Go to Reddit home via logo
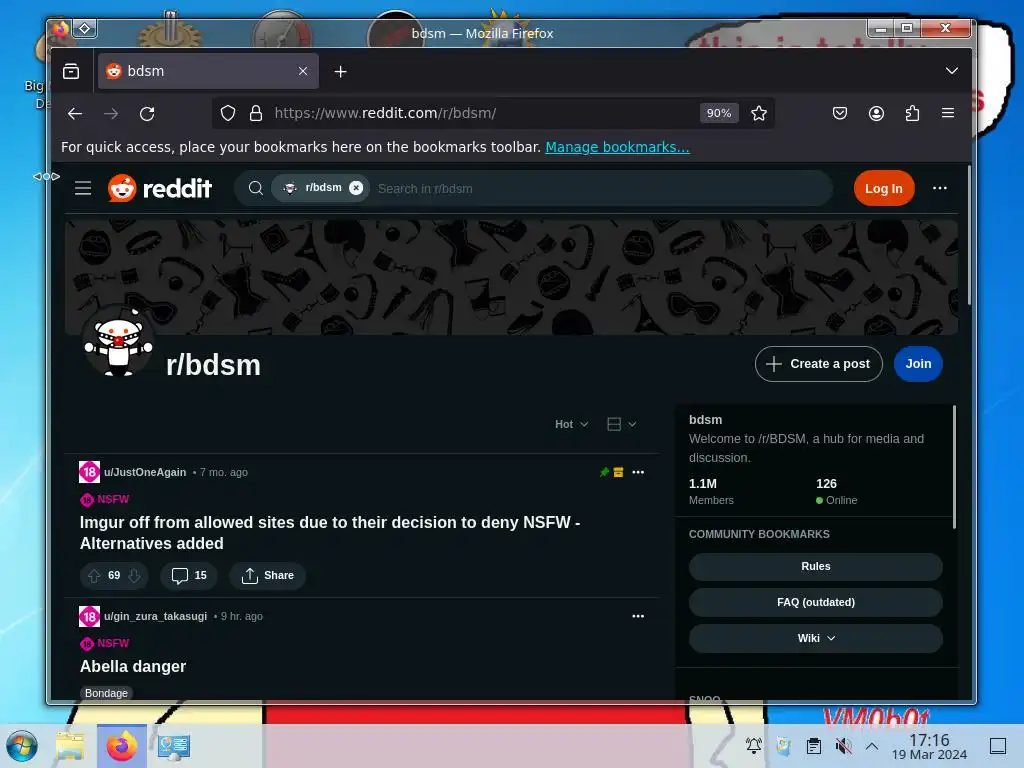 tap(160, 188)
